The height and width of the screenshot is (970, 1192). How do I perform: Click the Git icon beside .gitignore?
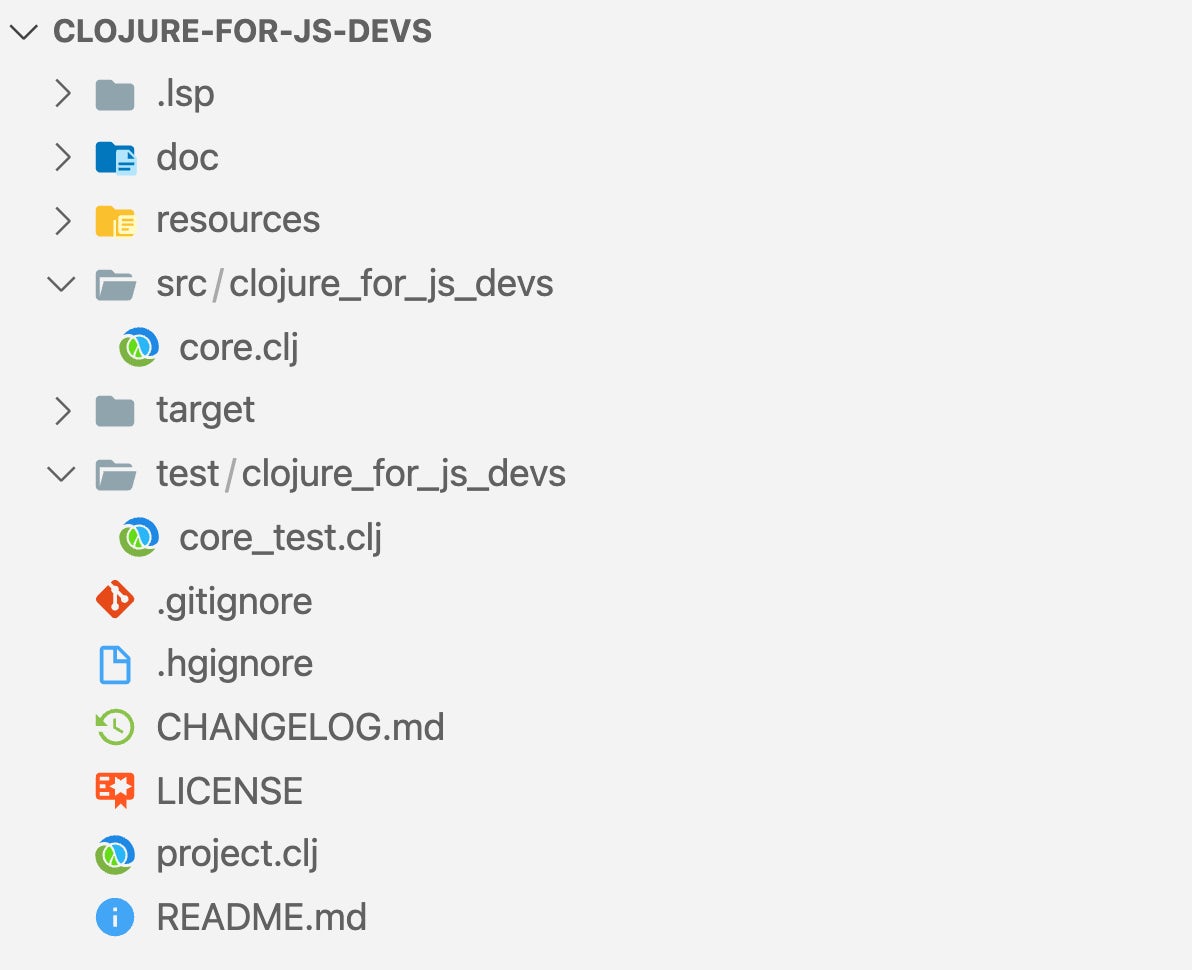[x=116, y=600]
